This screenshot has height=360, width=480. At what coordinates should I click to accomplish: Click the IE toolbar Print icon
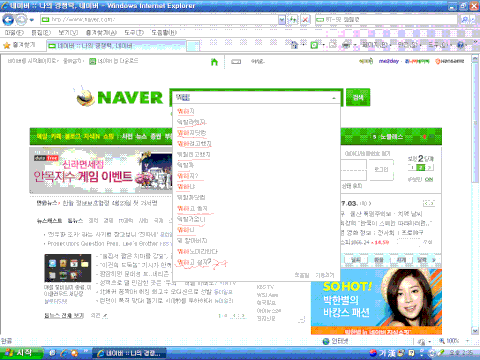[347, 45]
